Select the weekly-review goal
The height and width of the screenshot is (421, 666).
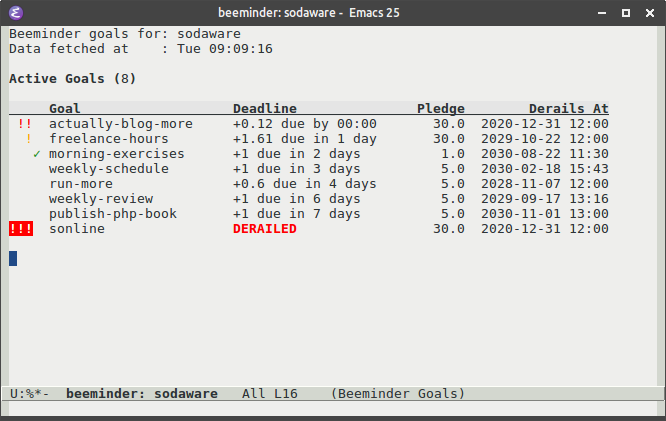[x=101, y=199]
